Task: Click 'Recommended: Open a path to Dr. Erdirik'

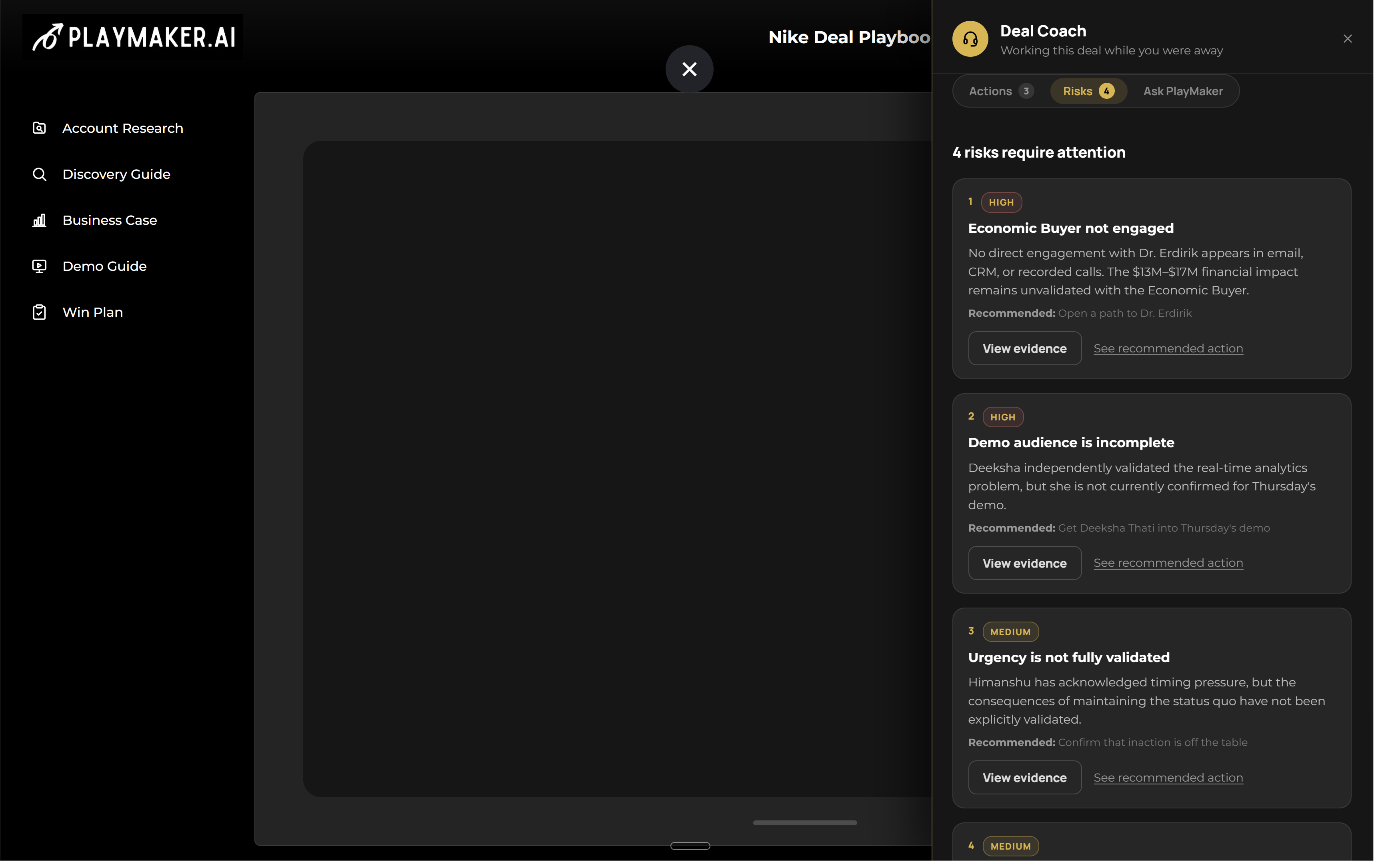Action: coord(1080,313)
